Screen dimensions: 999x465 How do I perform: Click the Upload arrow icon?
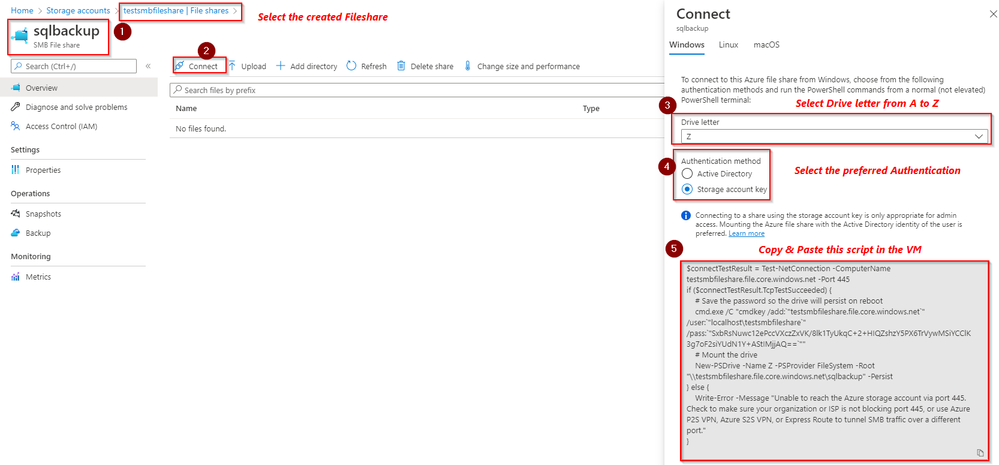232,66
